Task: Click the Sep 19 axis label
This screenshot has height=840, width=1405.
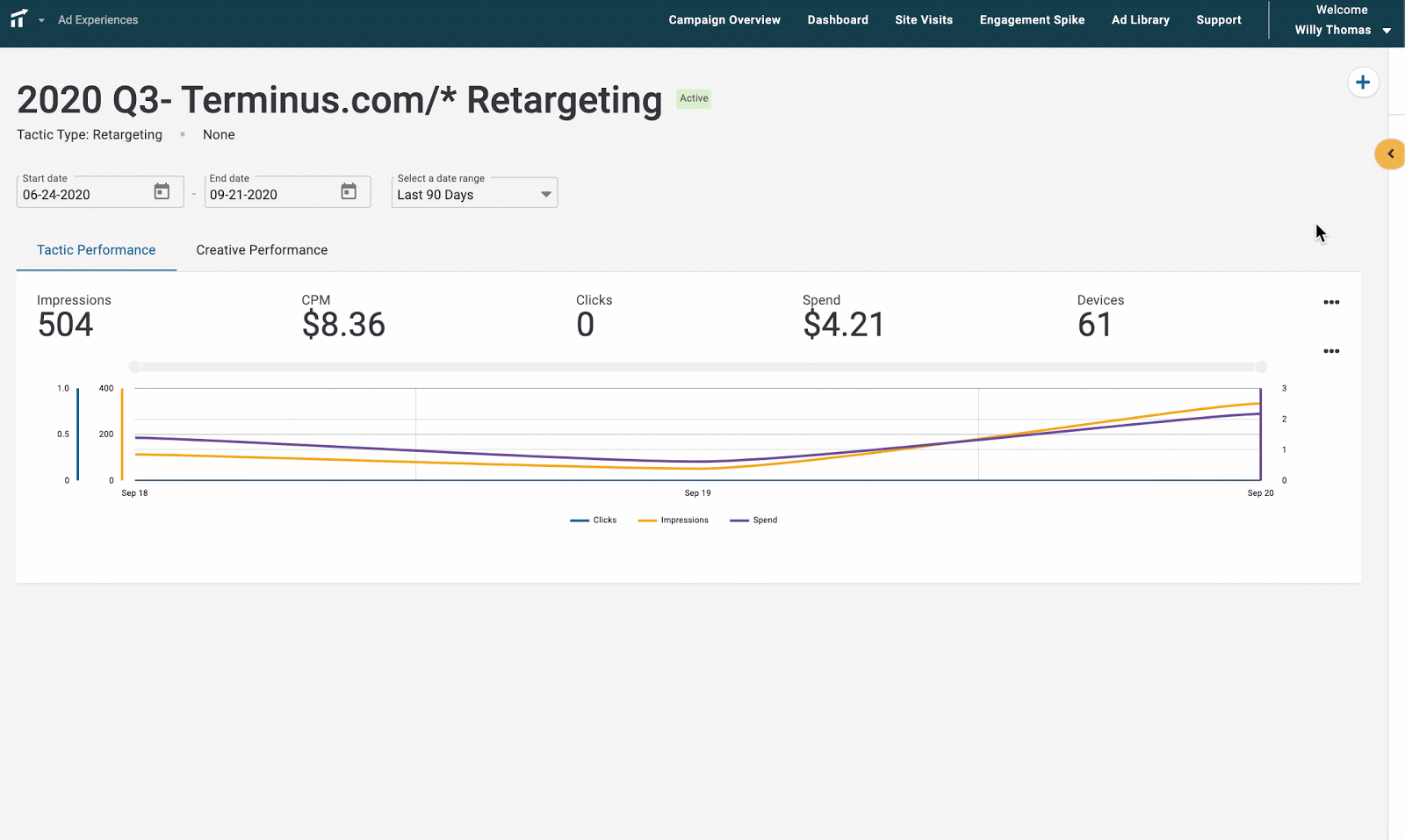Action: coord(698,493)
